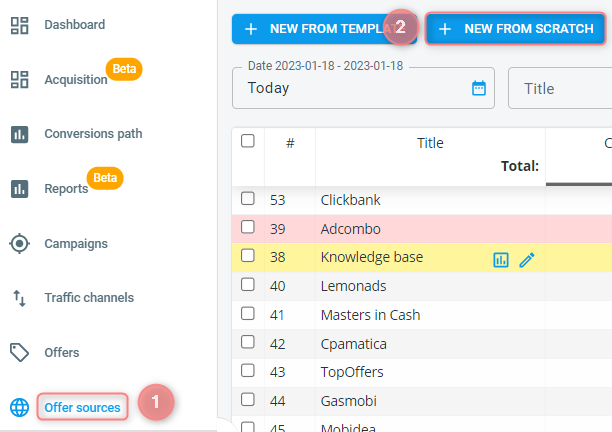Open the Today date range dropdown

click(350, 88)
